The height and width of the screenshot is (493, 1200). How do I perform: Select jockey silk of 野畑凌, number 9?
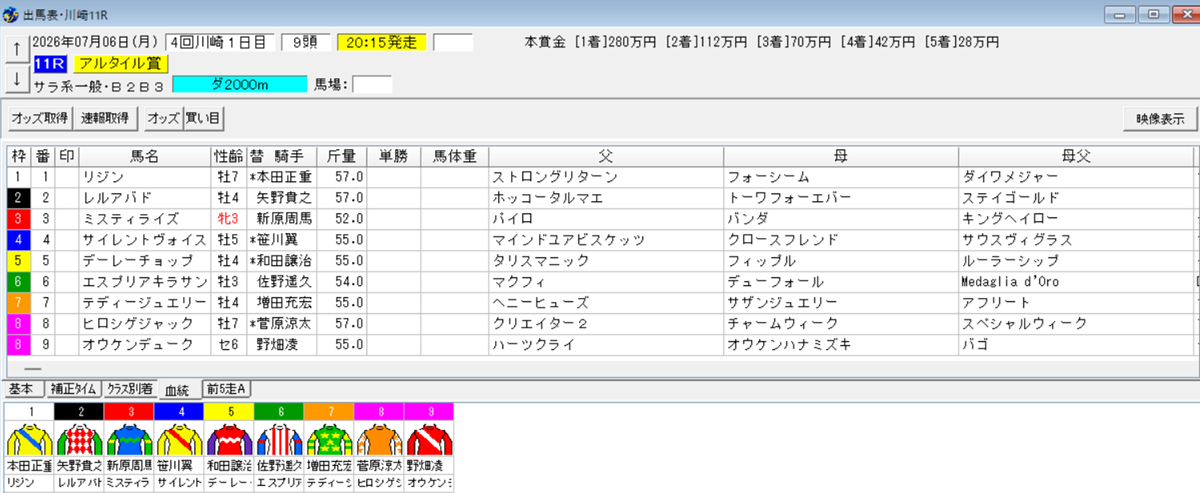[x=429, y=439]
